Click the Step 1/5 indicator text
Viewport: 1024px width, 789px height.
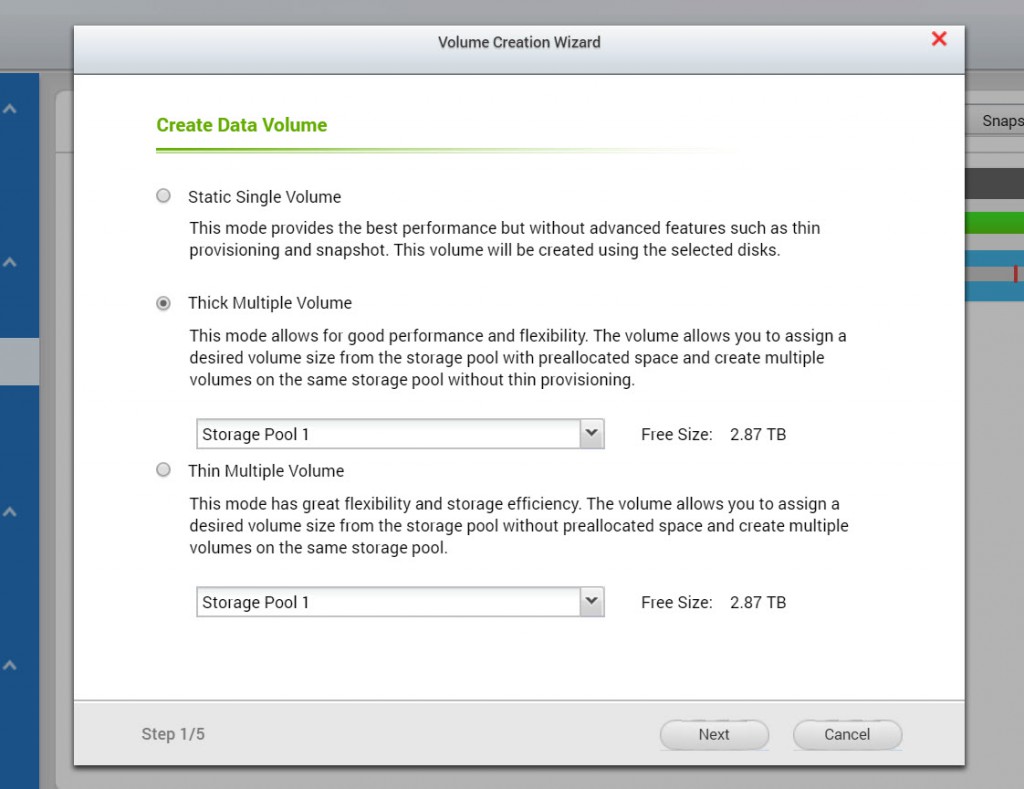(173, 735)
